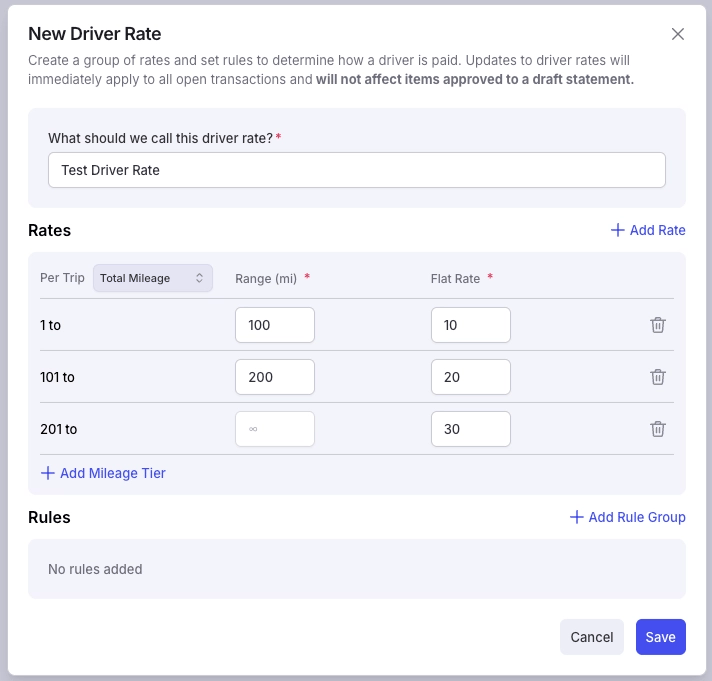
Task: Click the plus icon beside Add Rule Group
Action: [577, 517]
